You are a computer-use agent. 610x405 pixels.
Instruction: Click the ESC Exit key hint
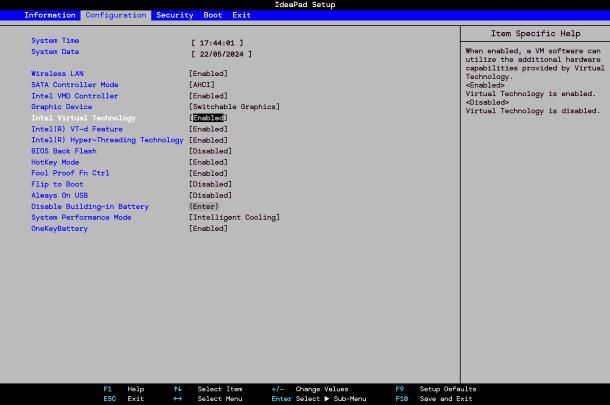(124, 399)
